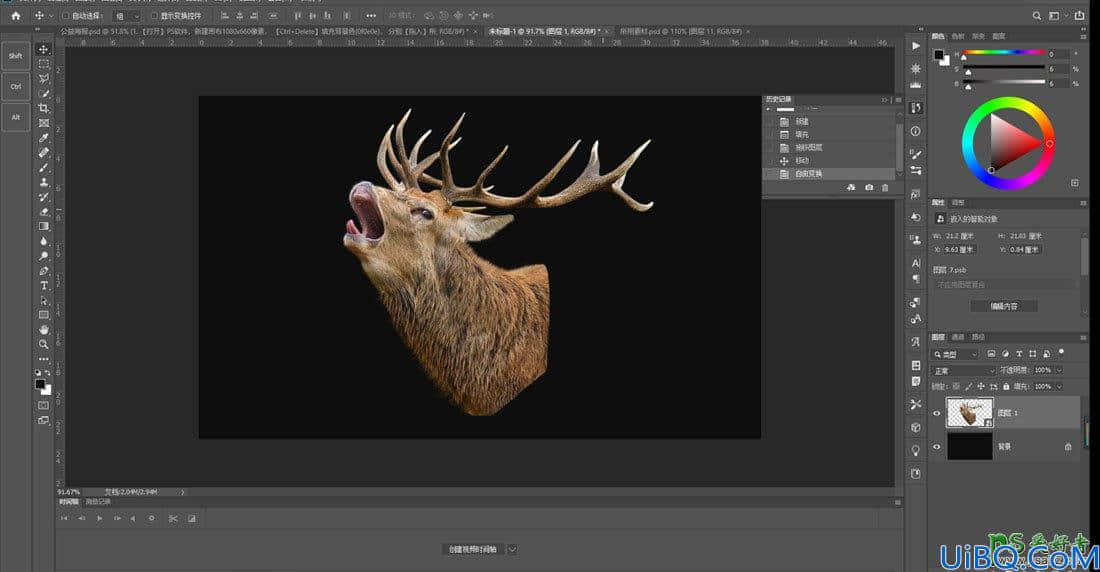Hide the deer layer with eye icon
This screenshot has height=572, width=1100.
[x=937, y=413]
